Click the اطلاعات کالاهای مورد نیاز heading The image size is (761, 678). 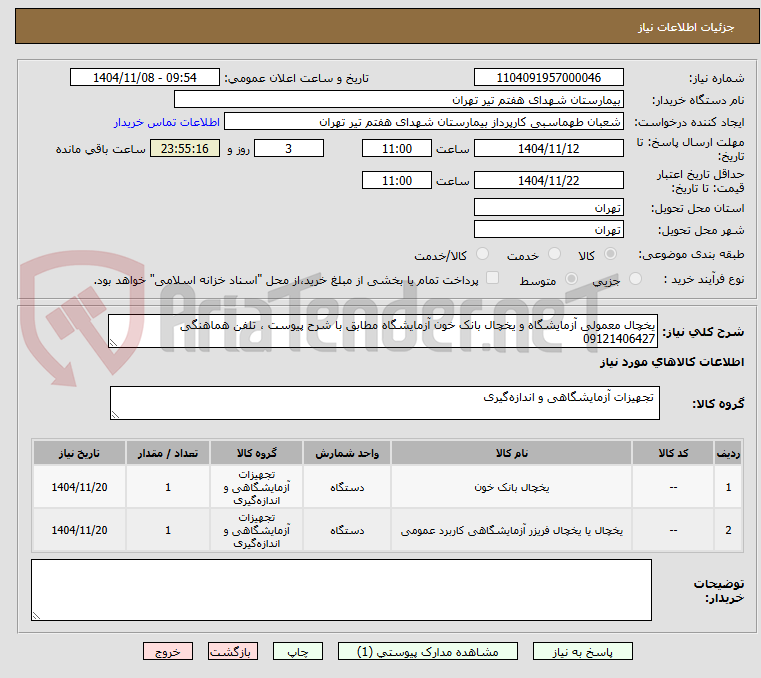pyautogui.click(x=672, y=362)
